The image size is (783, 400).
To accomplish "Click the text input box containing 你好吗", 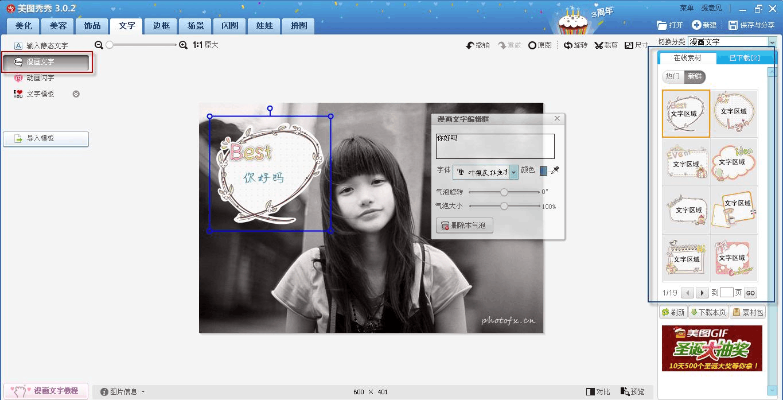I will (494, 145).
